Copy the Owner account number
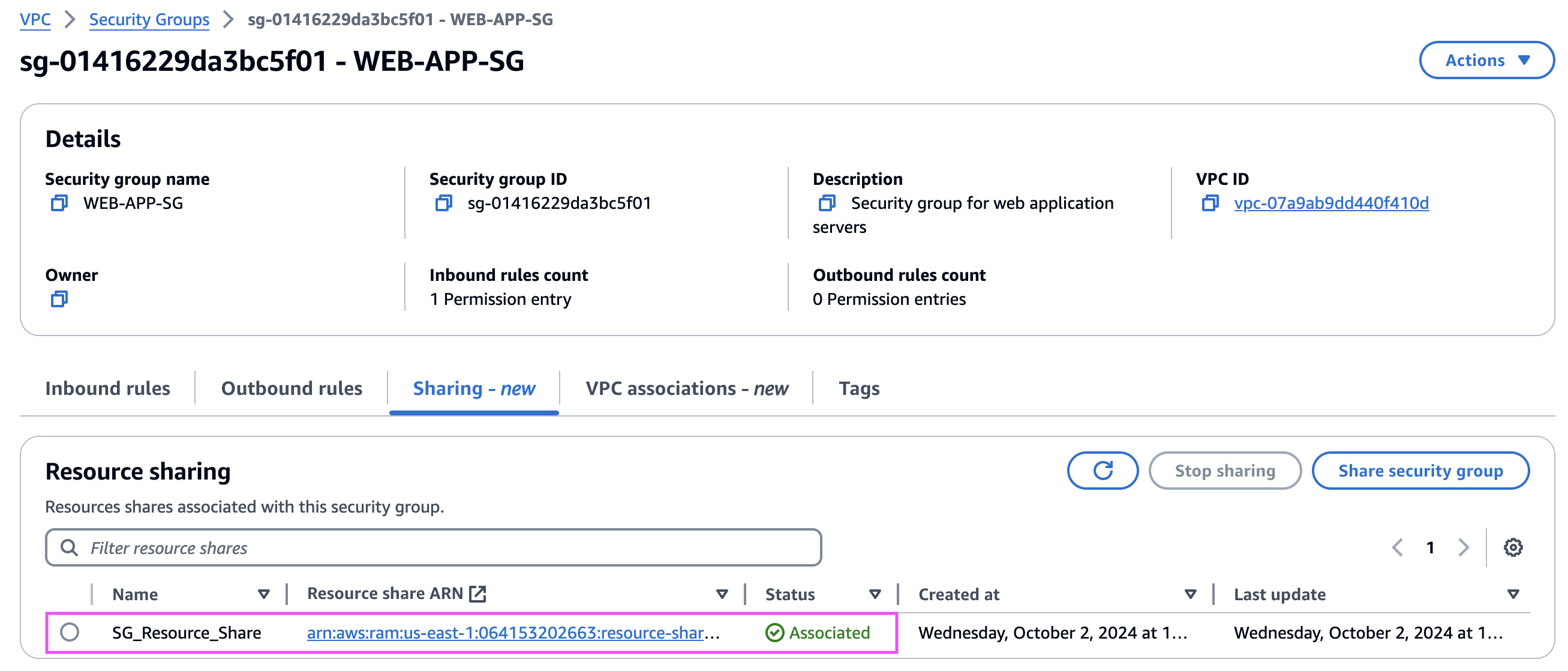Viewport: 1568px width, 671px height. 59,299
